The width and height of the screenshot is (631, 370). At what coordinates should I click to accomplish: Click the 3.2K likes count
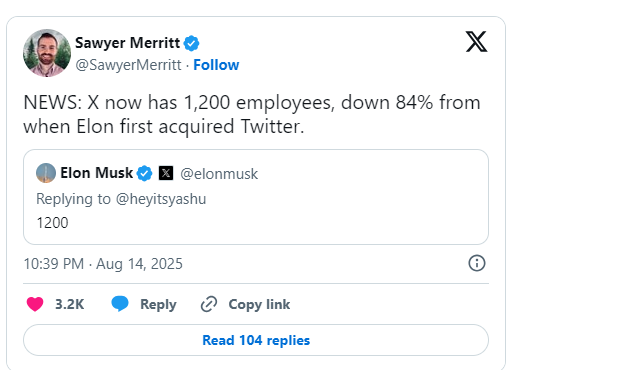click(x=70, y=304)
